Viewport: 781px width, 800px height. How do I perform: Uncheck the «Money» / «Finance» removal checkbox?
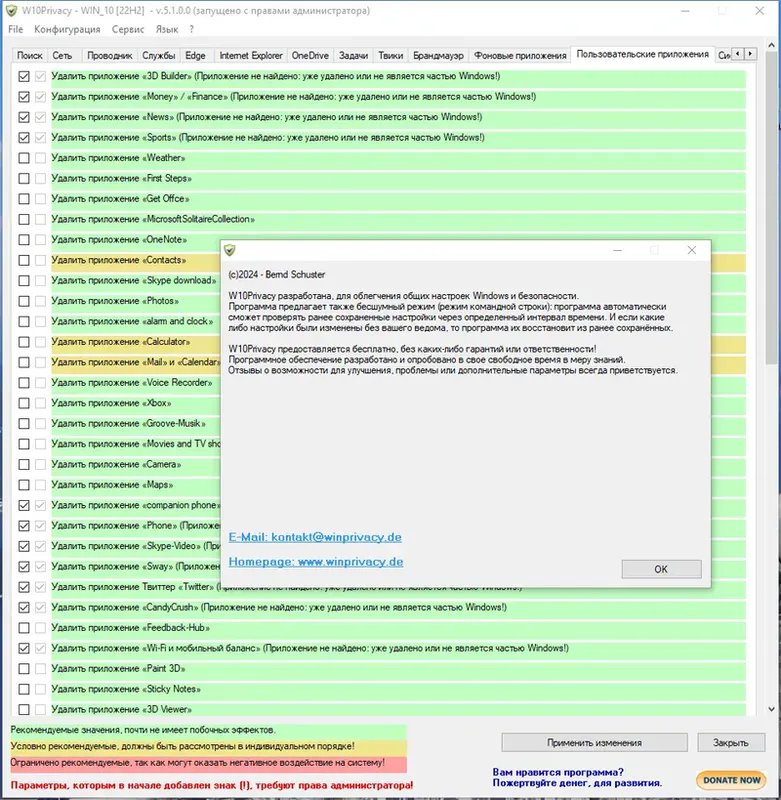click(x=24, y=97)
